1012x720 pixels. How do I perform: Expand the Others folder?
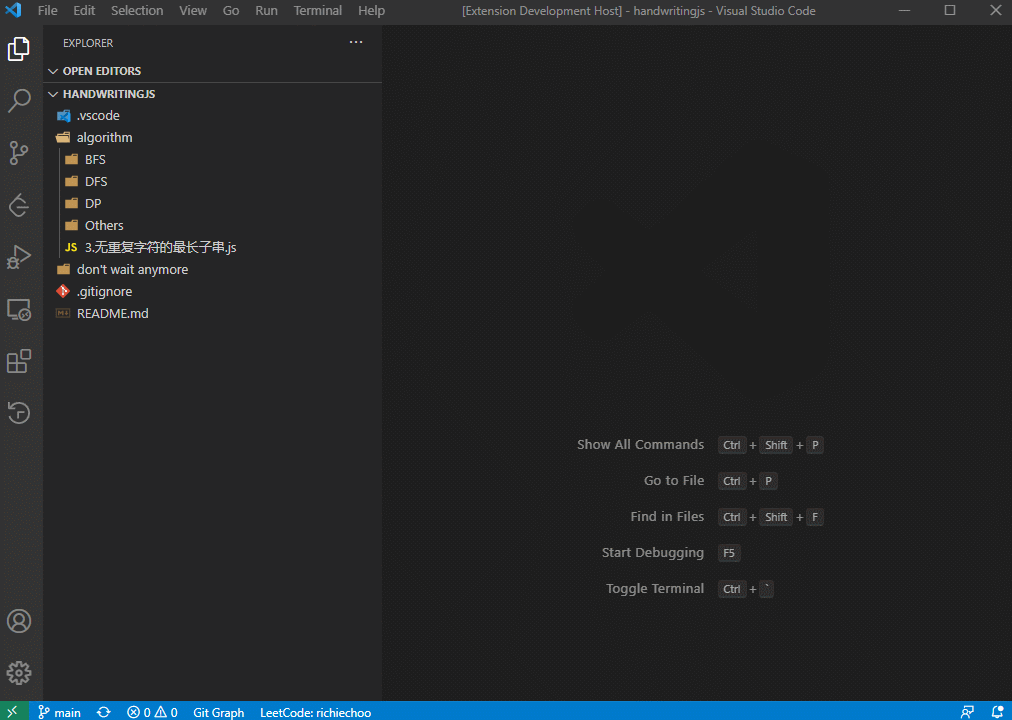click(x=213, y=225)
